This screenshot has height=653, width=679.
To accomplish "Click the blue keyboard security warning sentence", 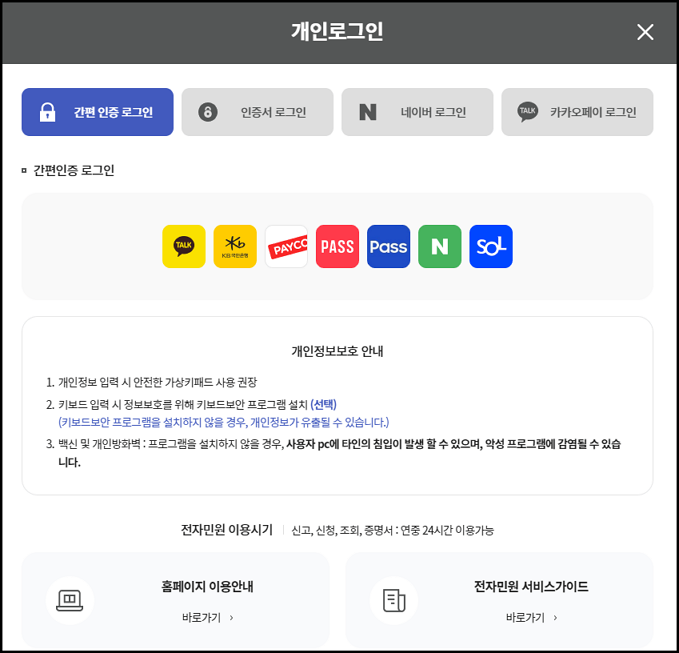I will tap(223, 422).
